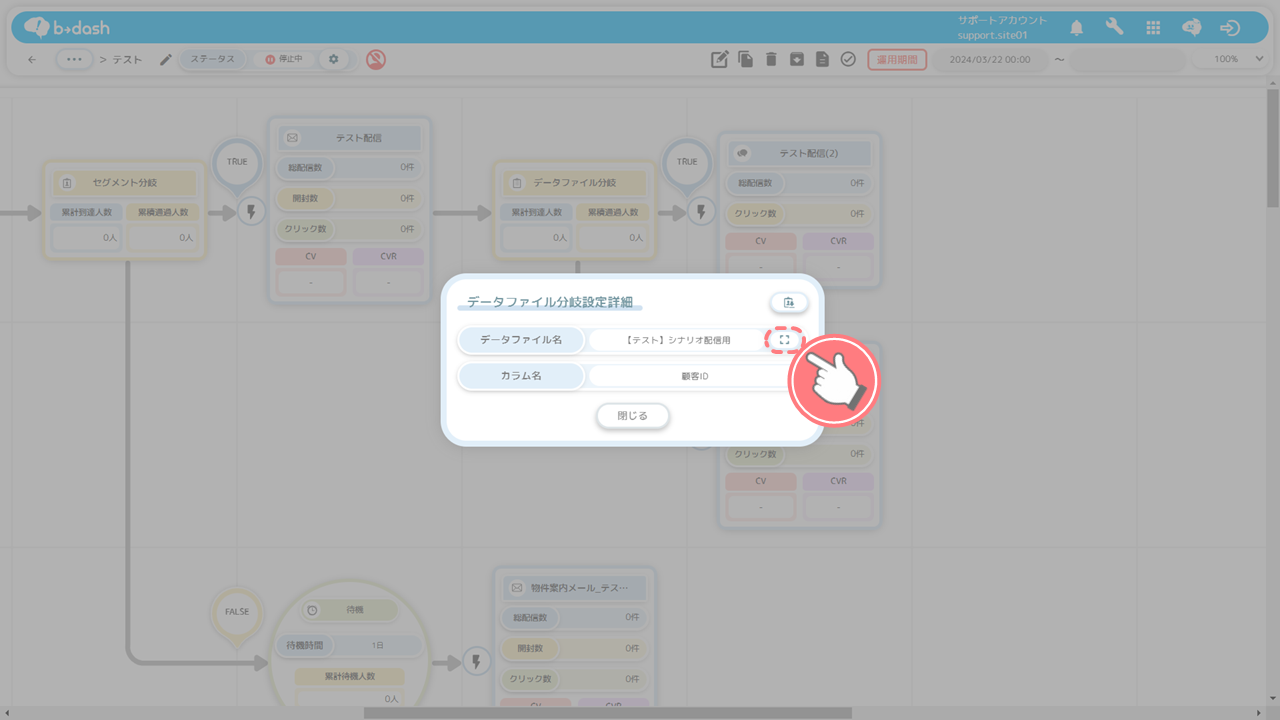Image resolution: width=1280 pixels, height=720 pixels.
Task: Click 総配信数 in the テスト配信 card
Action: point(307,168)
